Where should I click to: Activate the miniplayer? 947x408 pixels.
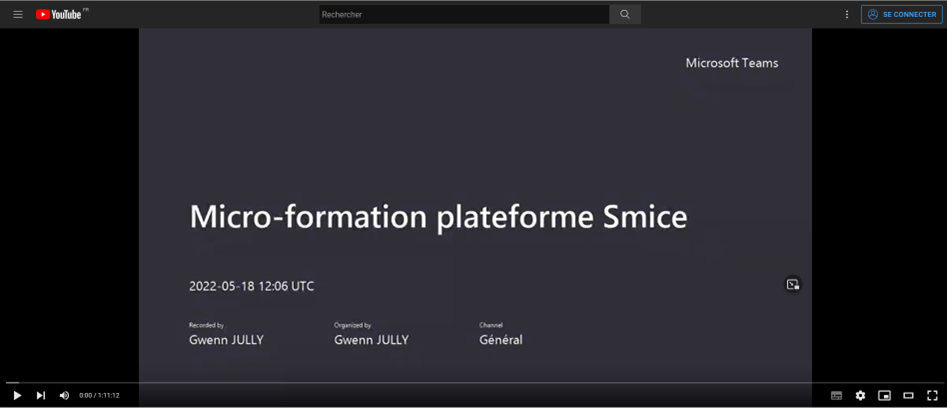click(x=884, y=396)
